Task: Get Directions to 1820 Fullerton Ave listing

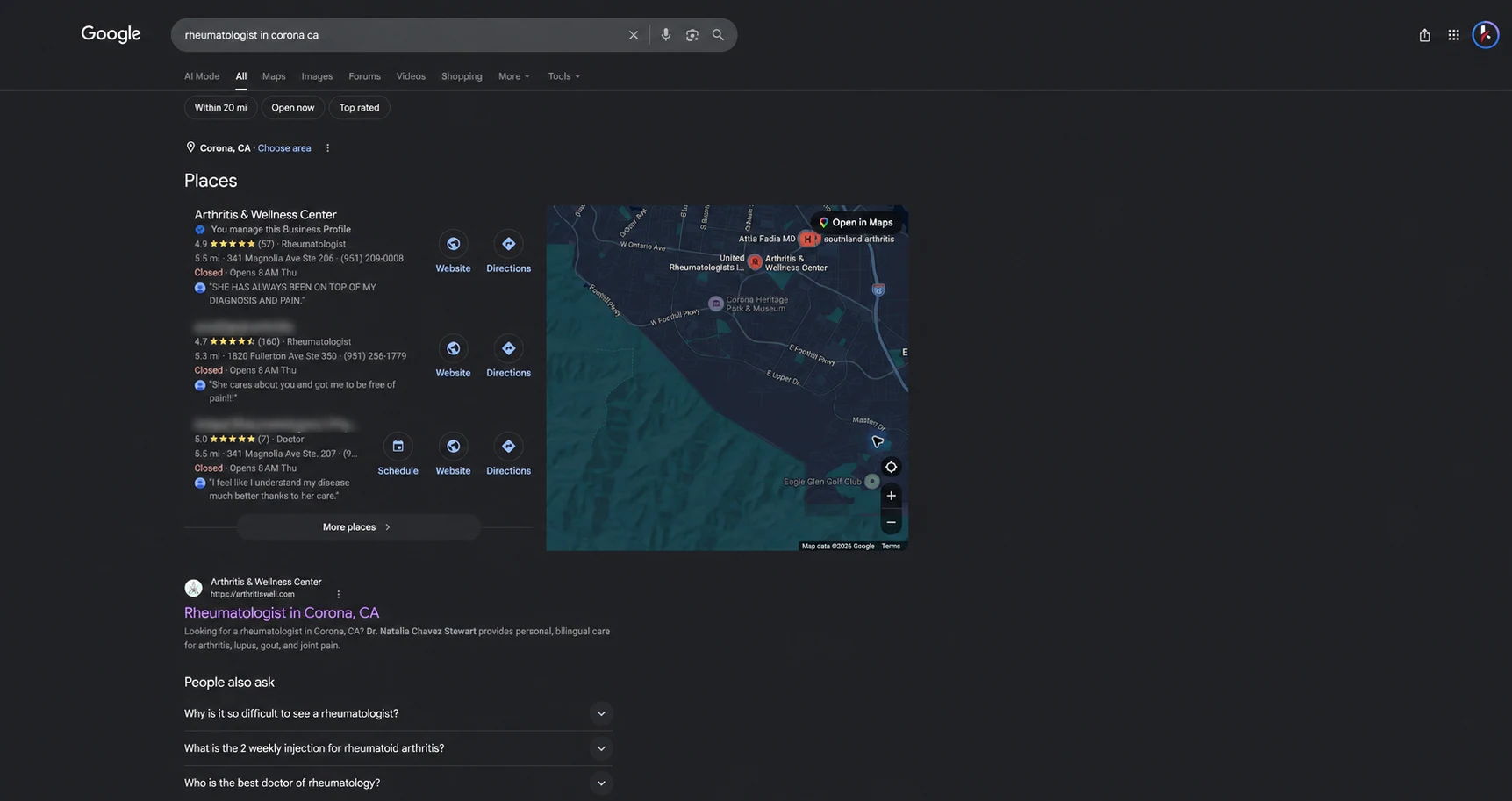Action: 508,357
